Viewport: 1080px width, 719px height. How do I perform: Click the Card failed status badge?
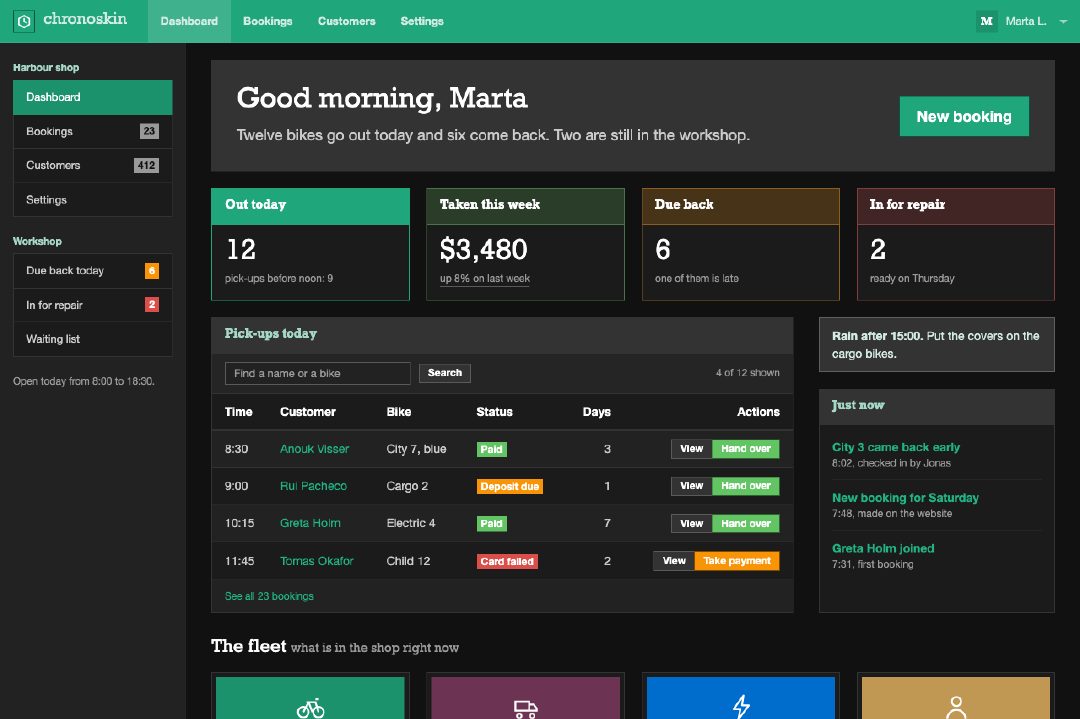click(507, 561)
